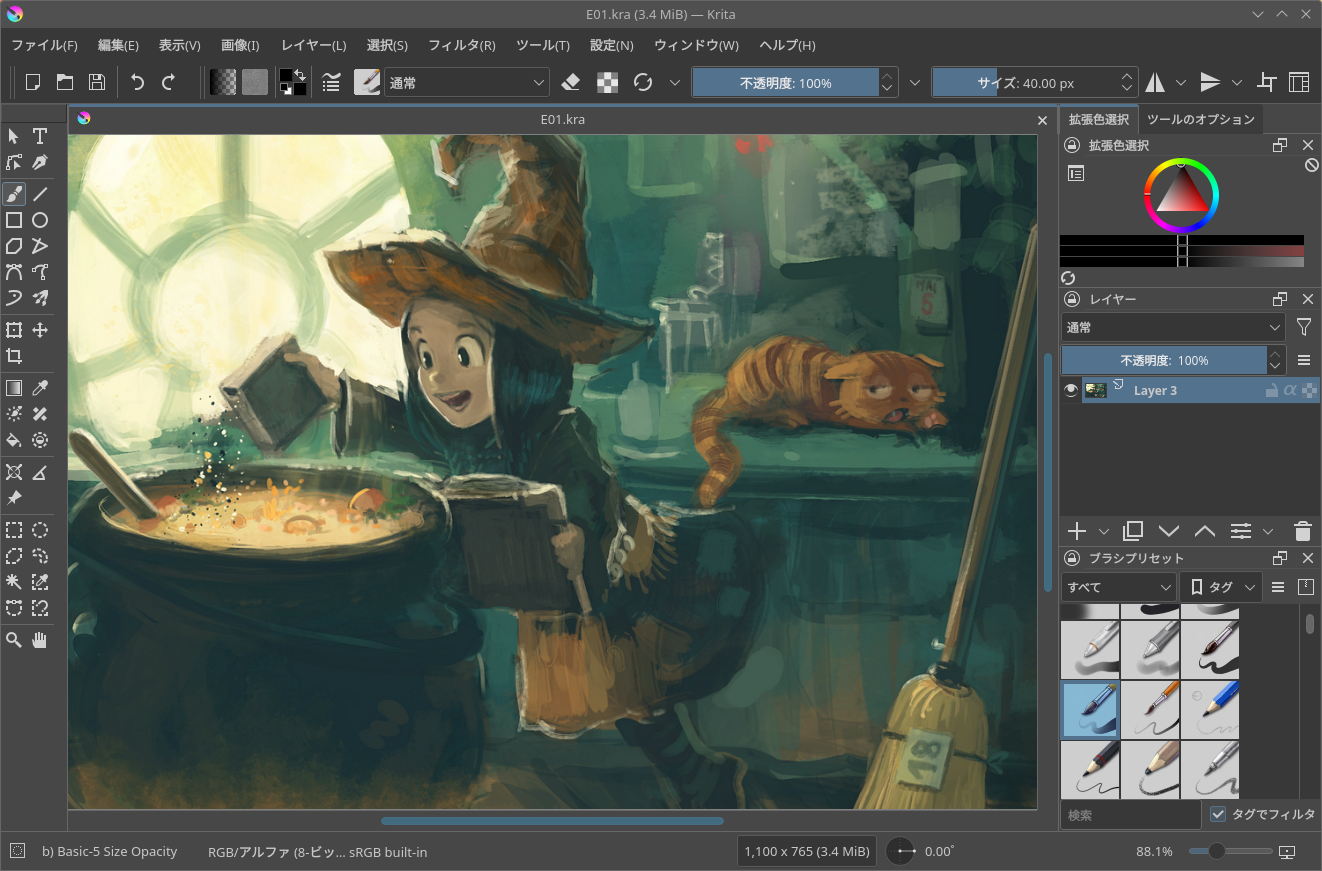The width and height of the screenshot is (1322, 871).
Task: Toggle Layer 3 lock icon
Action: pos(1272,390)
